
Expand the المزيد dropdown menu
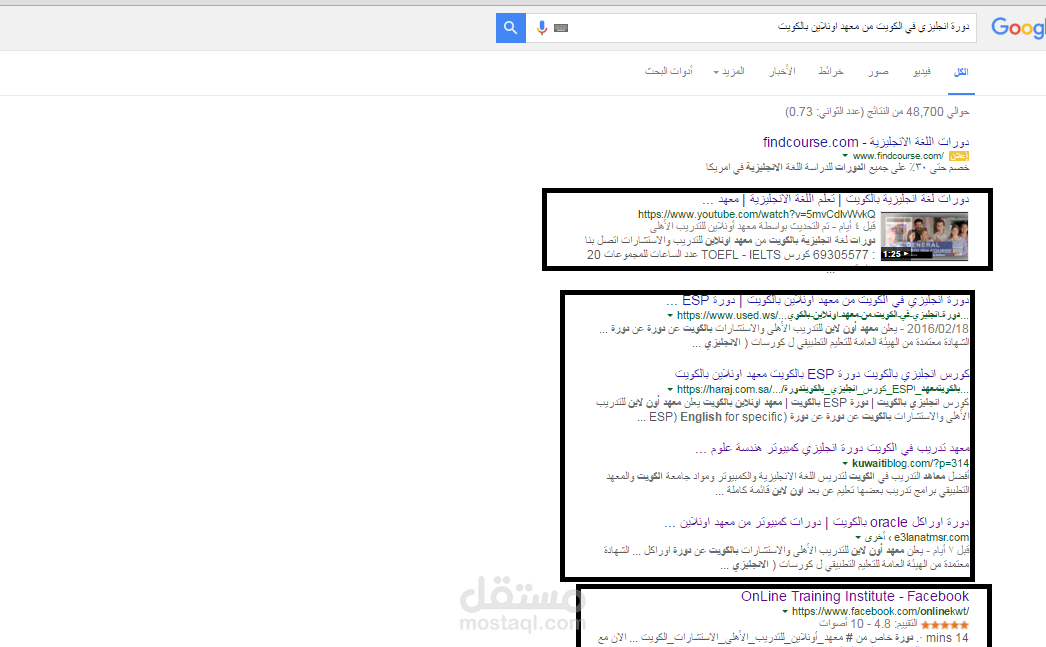[729, 71]
